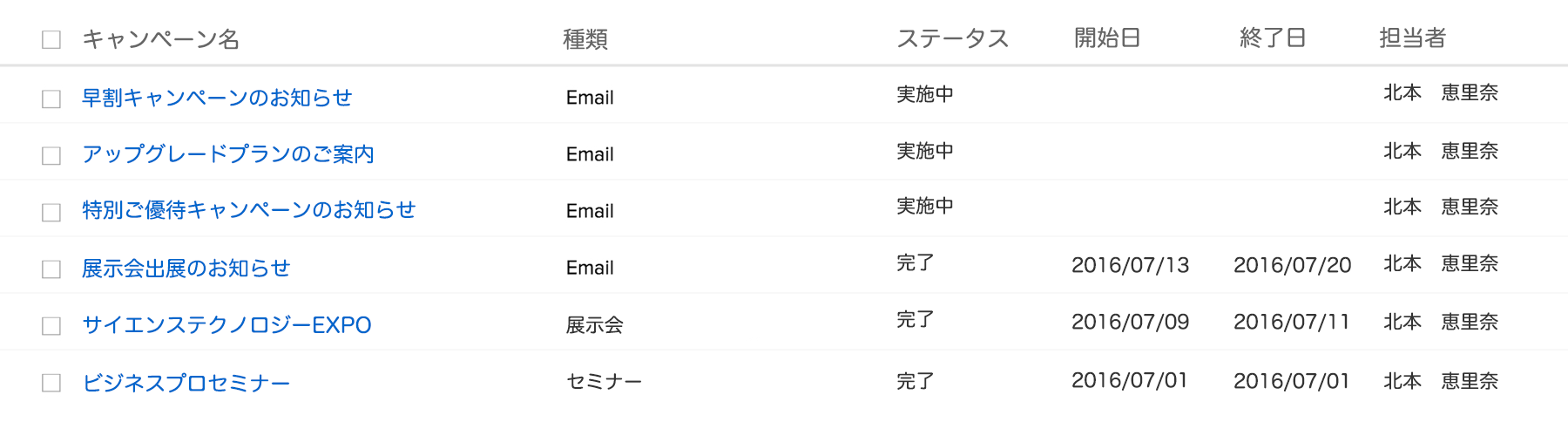Click the 2016/07/13 start date cell
Viewport: 1568px width, 422px height.
coord(1130,265)
